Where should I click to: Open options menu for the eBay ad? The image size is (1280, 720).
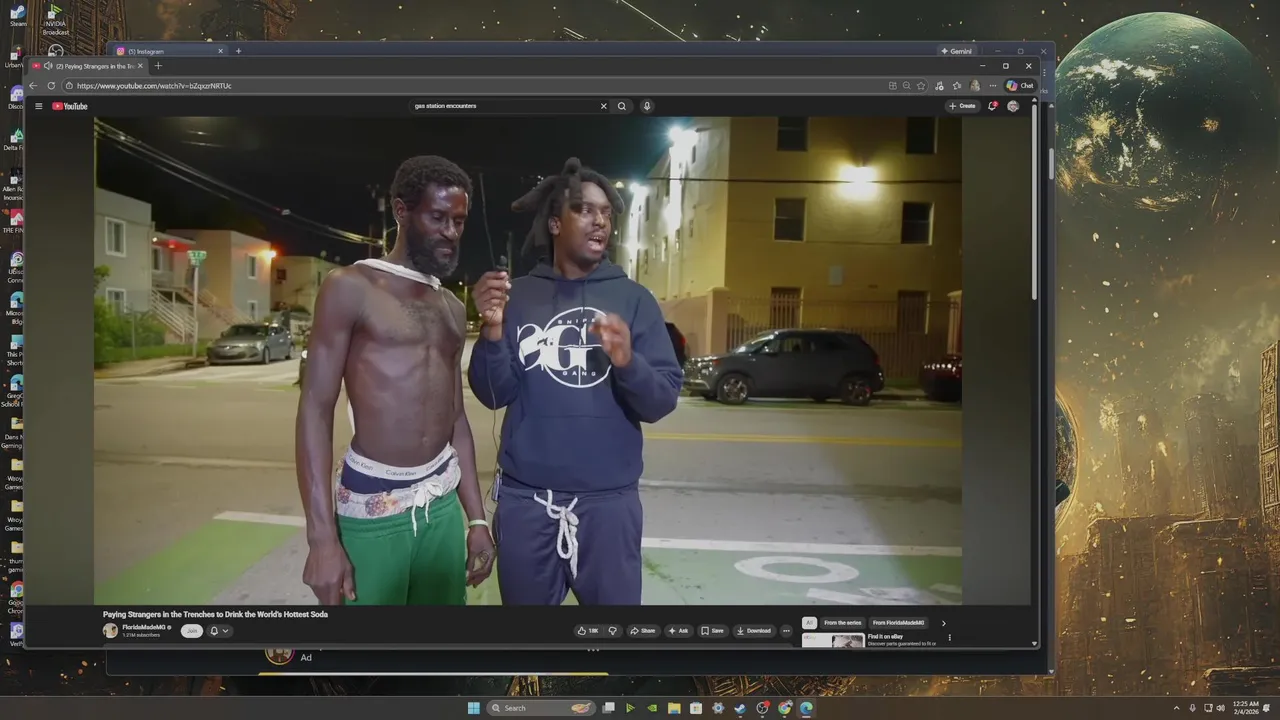coord(950,637)
